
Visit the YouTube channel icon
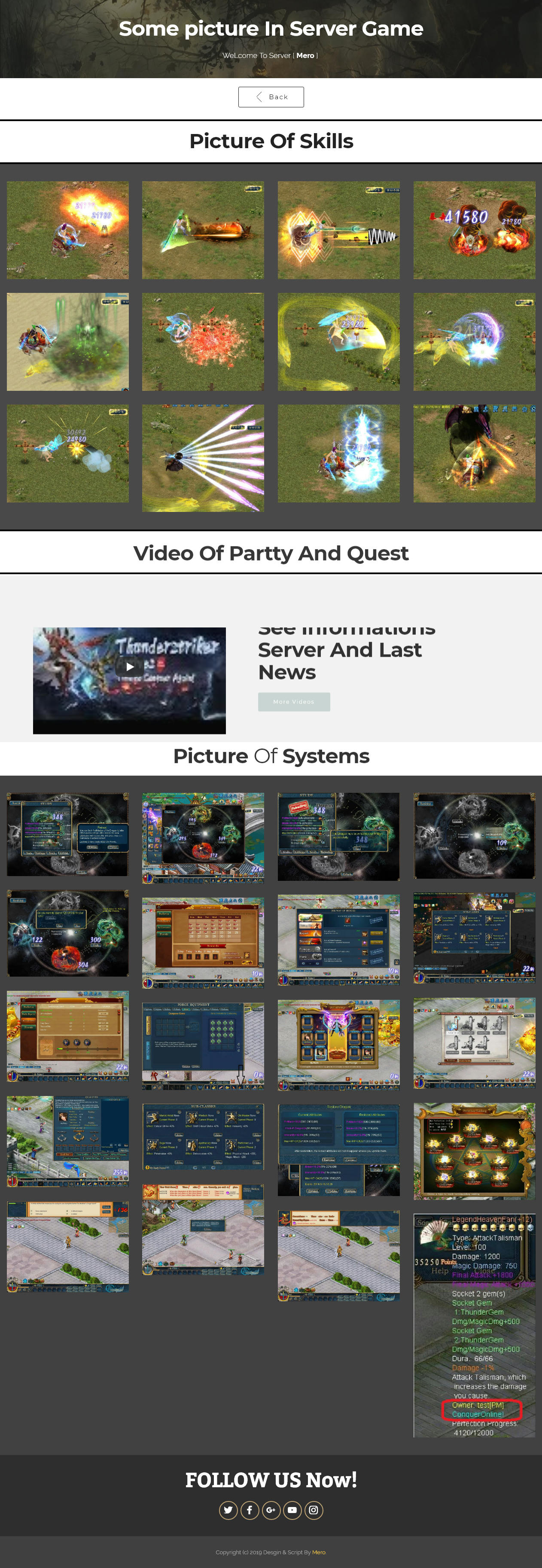coord(292,1510)
